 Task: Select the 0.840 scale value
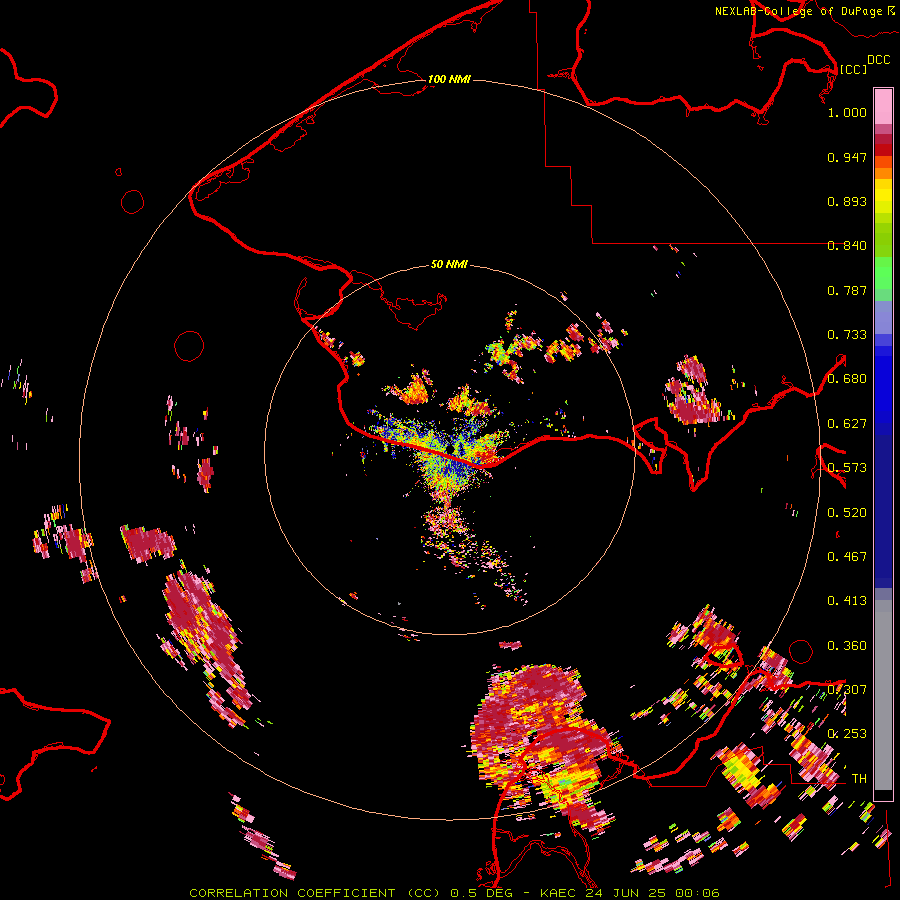point(847,246)
